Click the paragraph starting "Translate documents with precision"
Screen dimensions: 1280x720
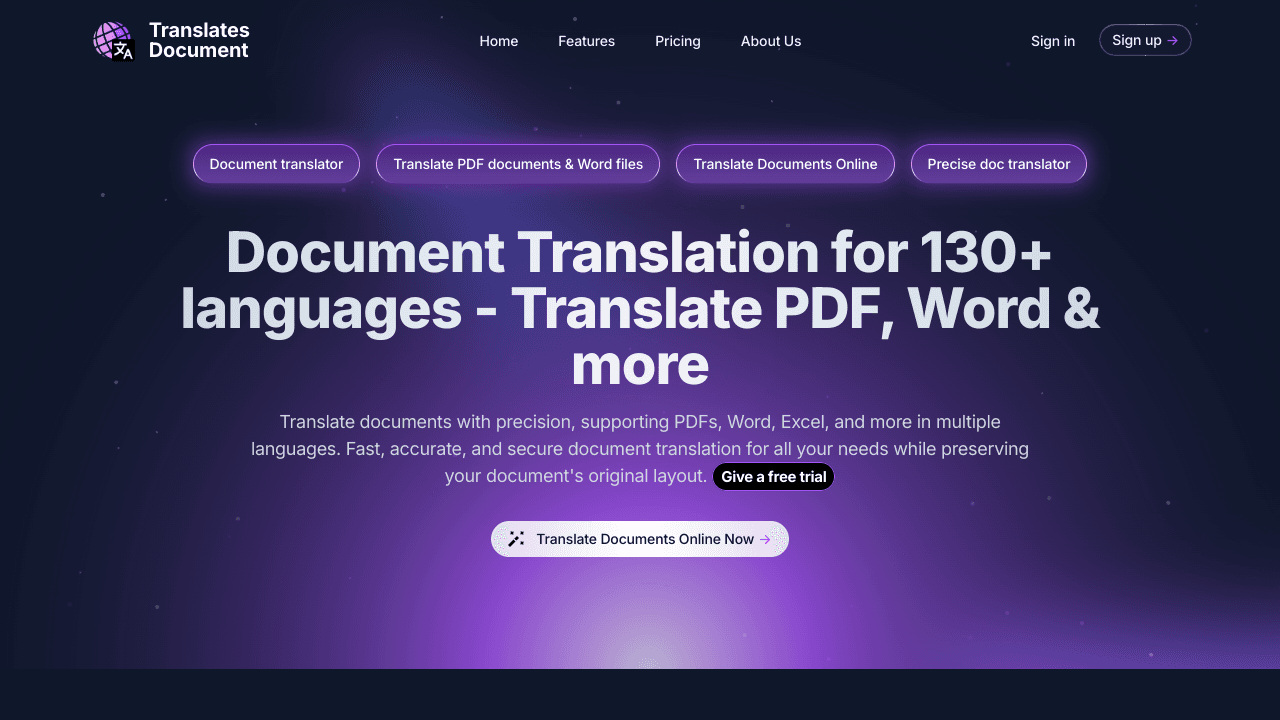(x=640, y=449)
